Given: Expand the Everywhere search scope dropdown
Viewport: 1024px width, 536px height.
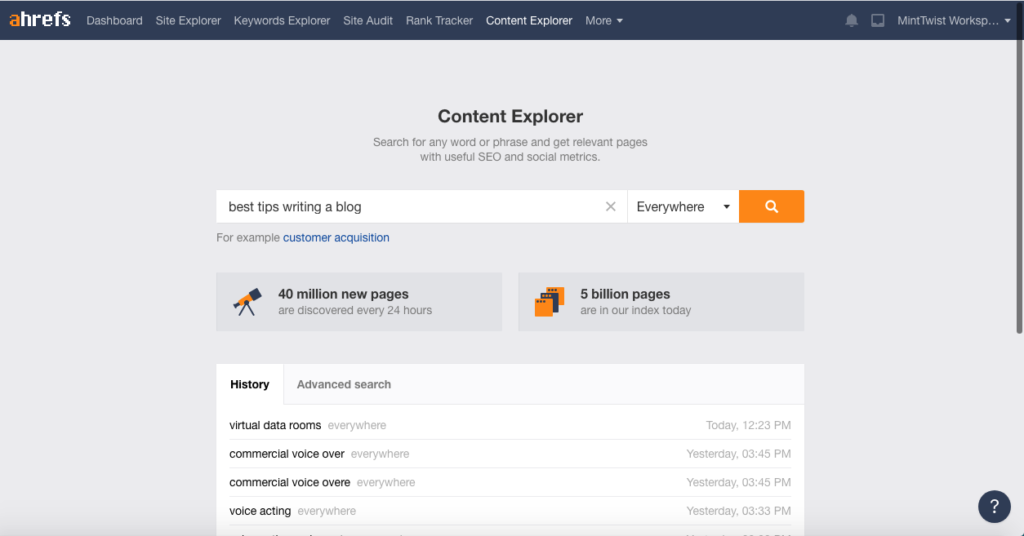Looking at the screenshot, I should 683,206.
